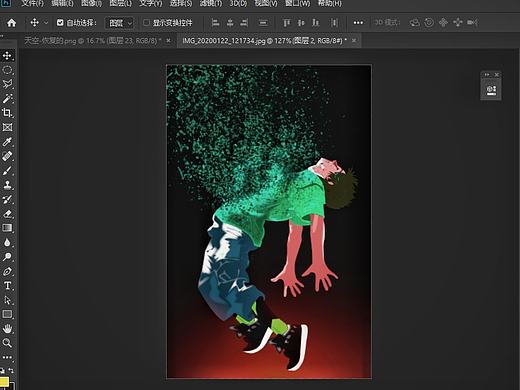This screenshot has width=520, height=390.
Task: Click the 3D pan mode icon
Action: [x=443, y=23]
